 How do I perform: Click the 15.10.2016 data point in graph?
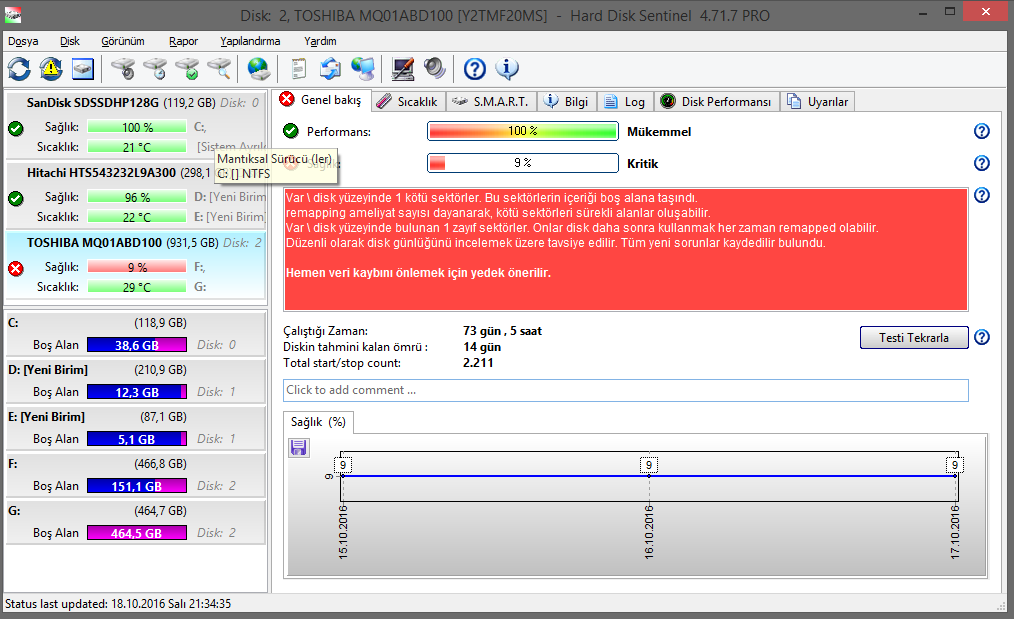(343, 476)
